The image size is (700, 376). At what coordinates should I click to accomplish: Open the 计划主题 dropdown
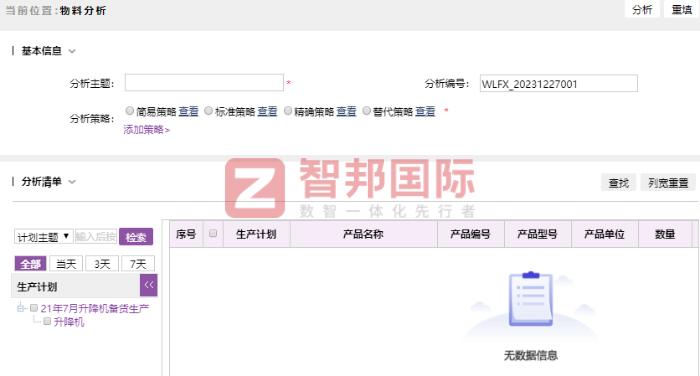(43, 237)
